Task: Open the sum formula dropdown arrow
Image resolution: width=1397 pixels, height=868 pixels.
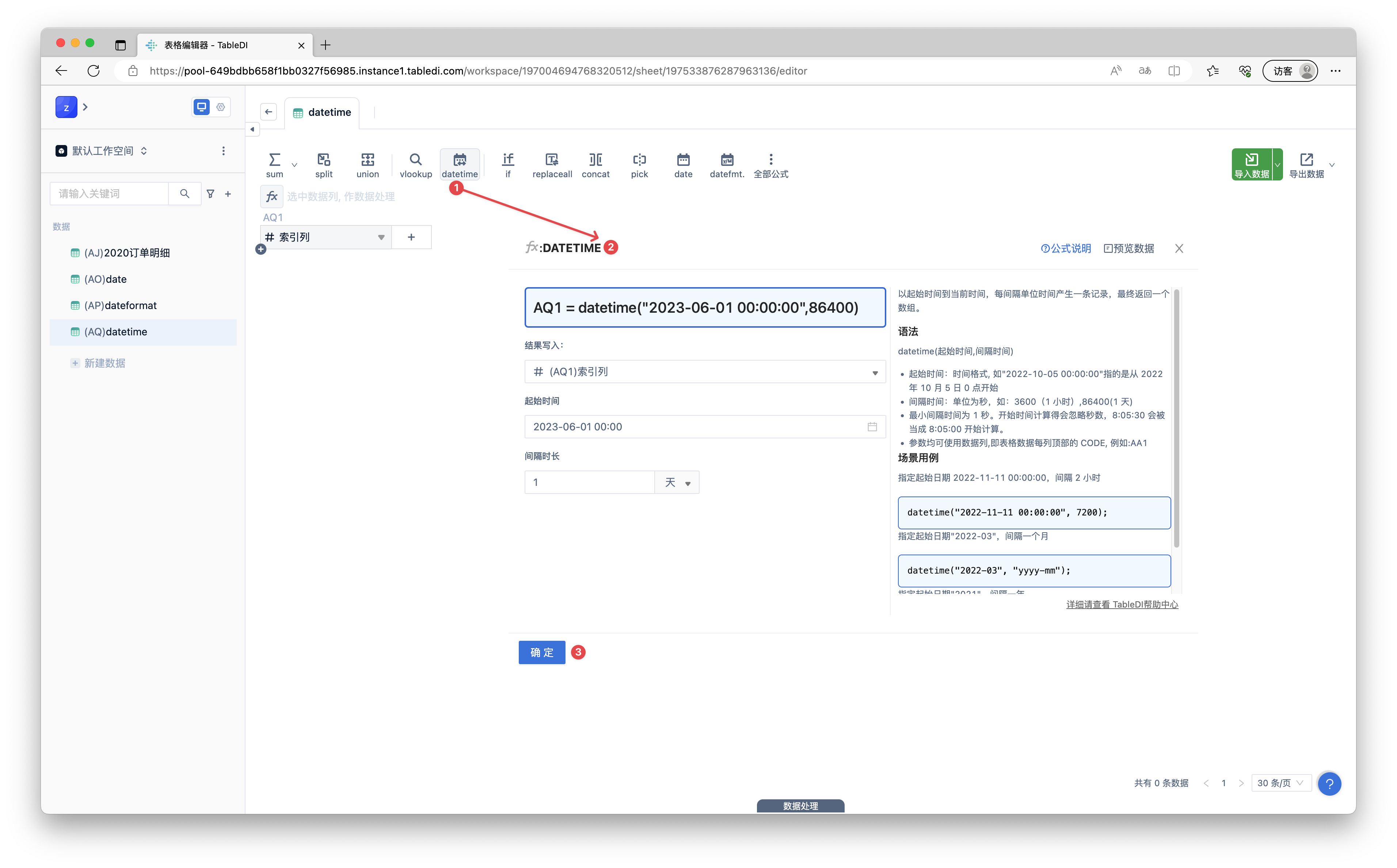Action: (294, 165)
